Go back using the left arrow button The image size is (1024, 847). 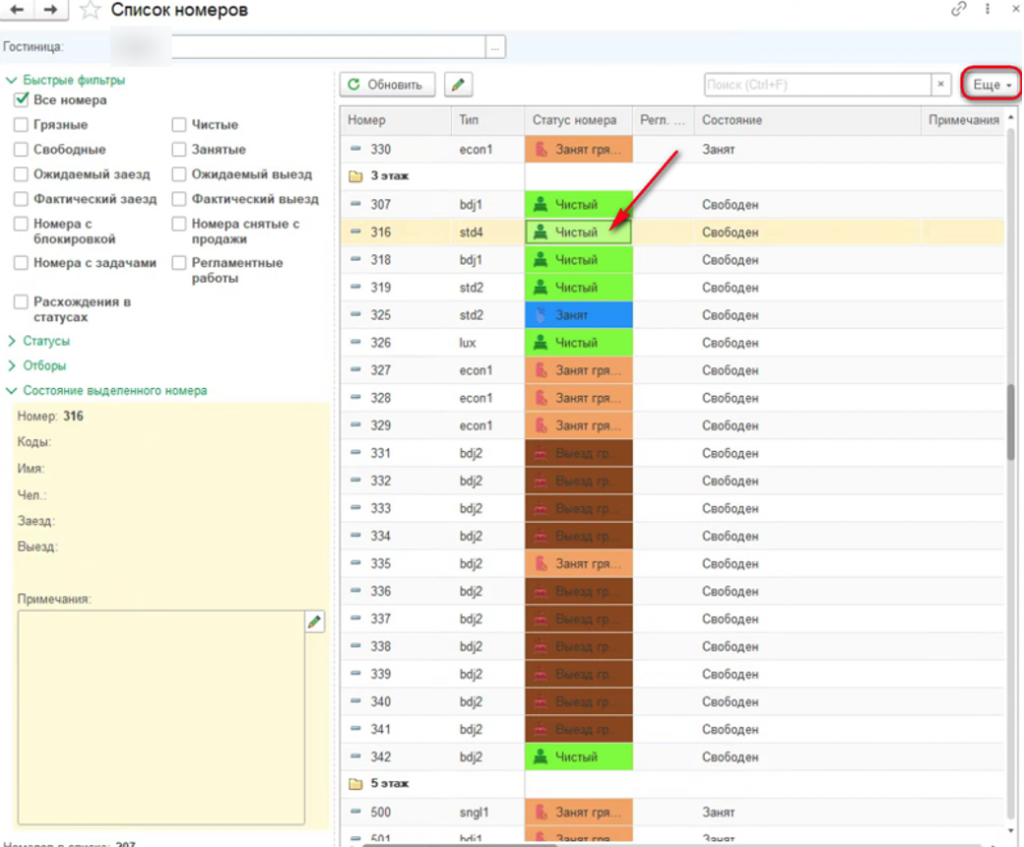coord(18,9)
